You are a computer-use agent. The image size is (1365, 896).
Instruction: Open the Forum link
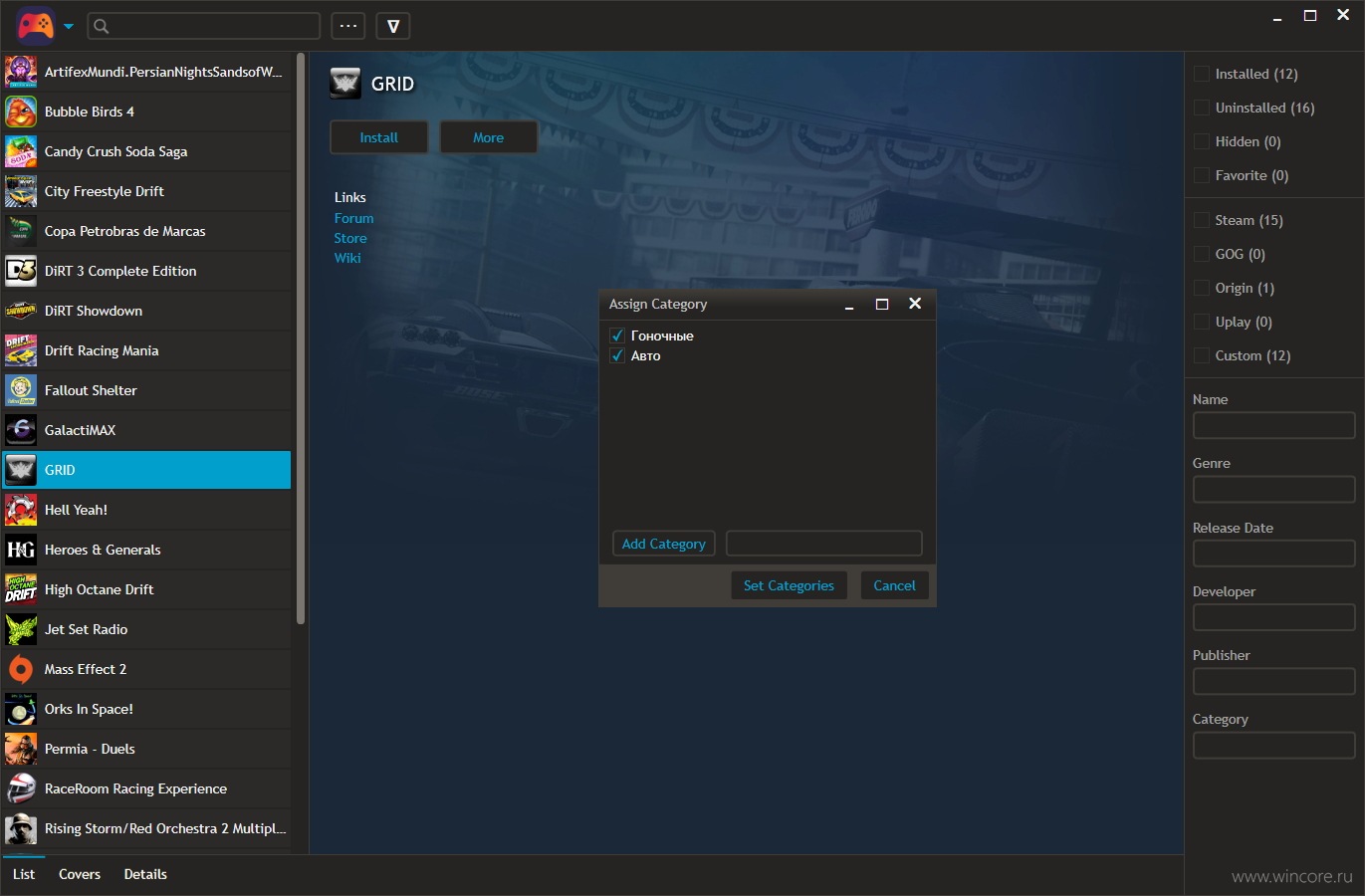353,218
